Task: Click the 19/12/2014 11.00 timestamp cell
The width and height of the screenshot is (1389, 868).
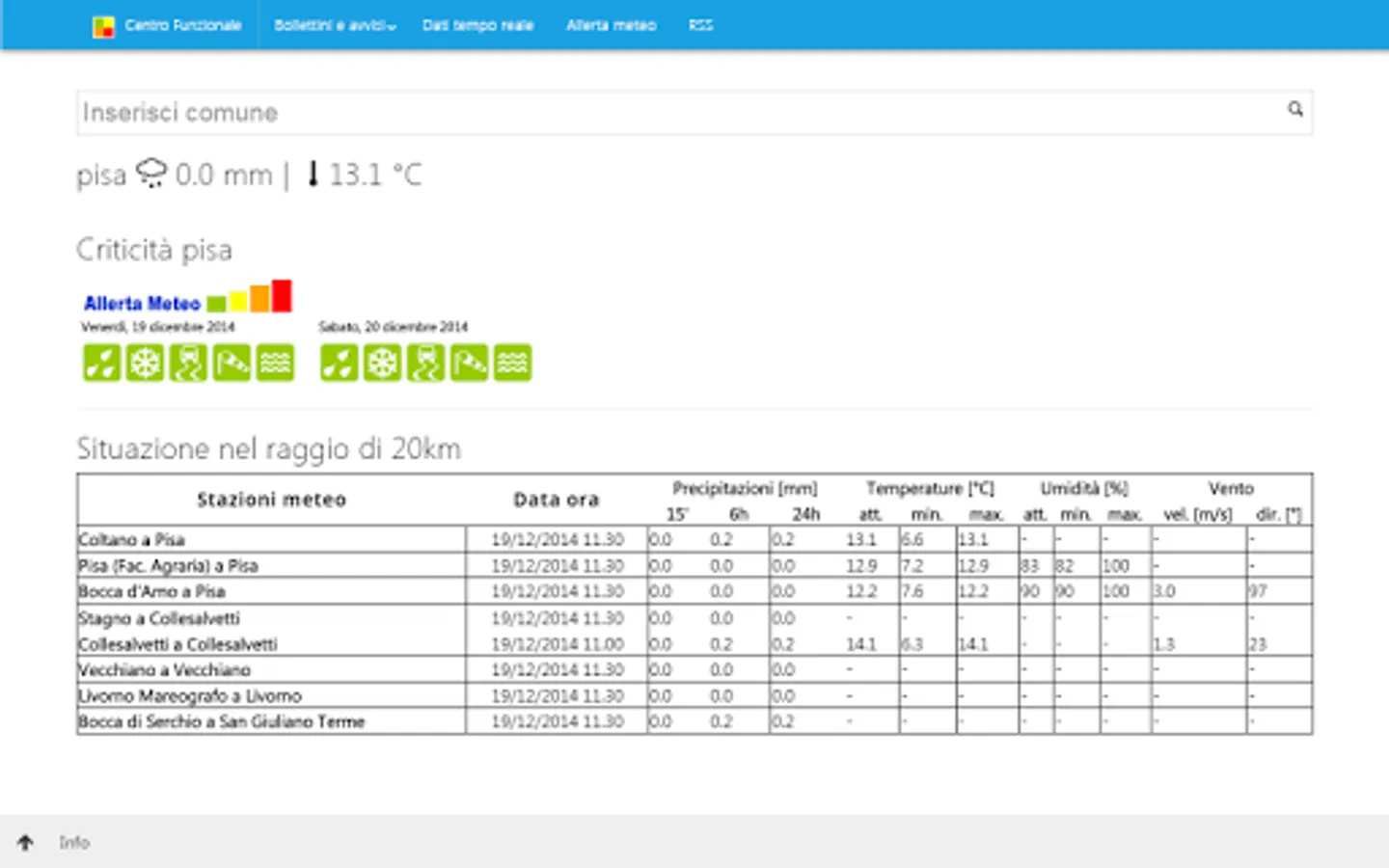Action: [x=558, y=644]
